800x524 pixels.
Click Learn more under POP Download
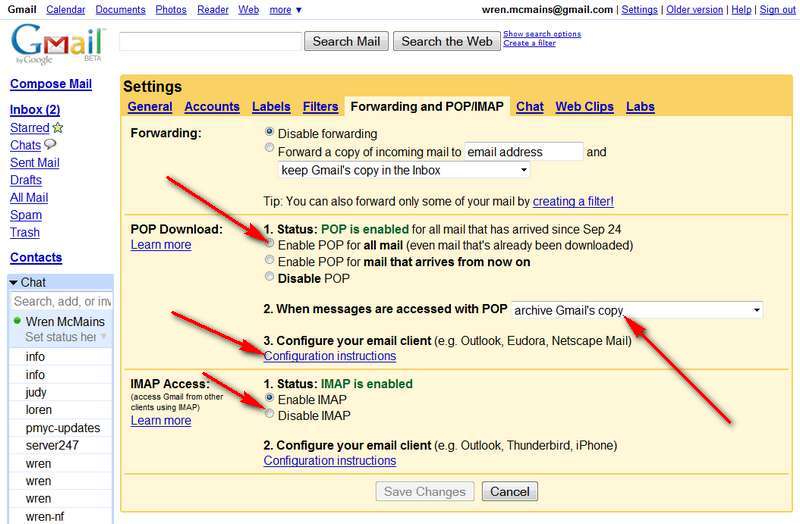tap(161, 245)
